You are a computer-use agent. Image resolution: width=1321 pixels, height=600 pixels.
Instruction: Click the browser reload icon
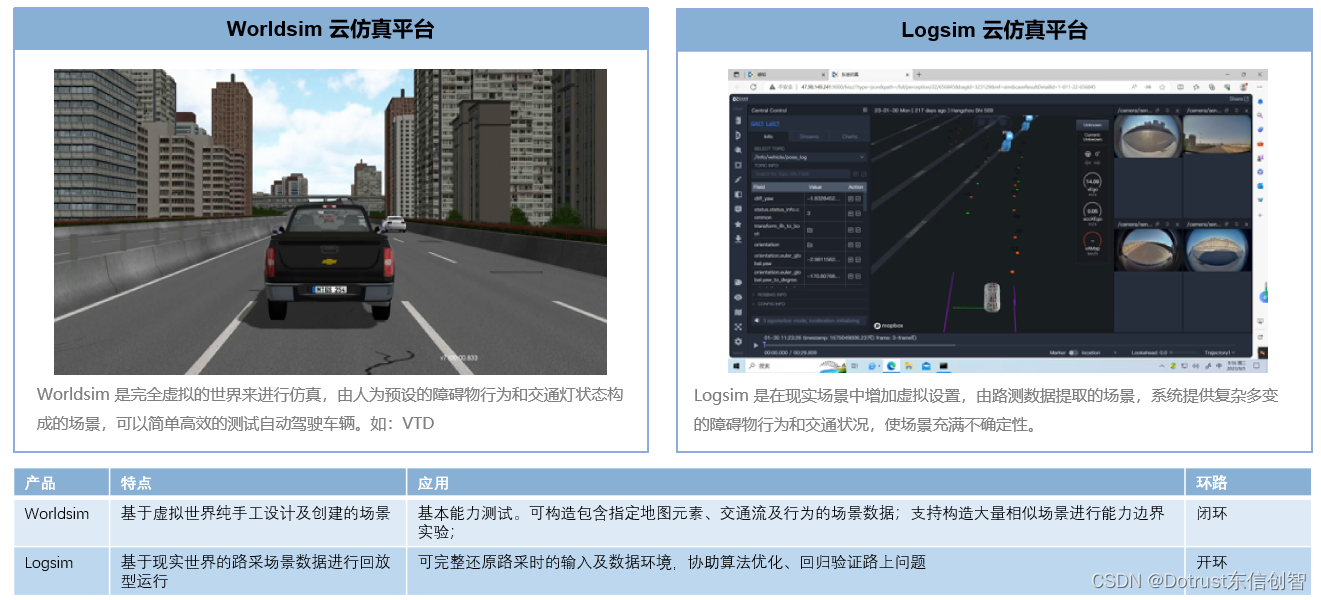coord(753,87)
